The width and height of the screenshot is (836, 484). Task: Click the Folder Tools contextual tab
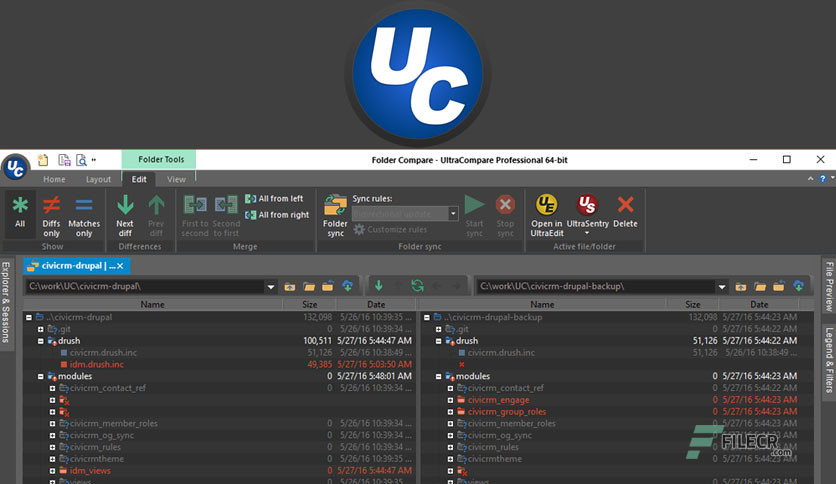160,159
